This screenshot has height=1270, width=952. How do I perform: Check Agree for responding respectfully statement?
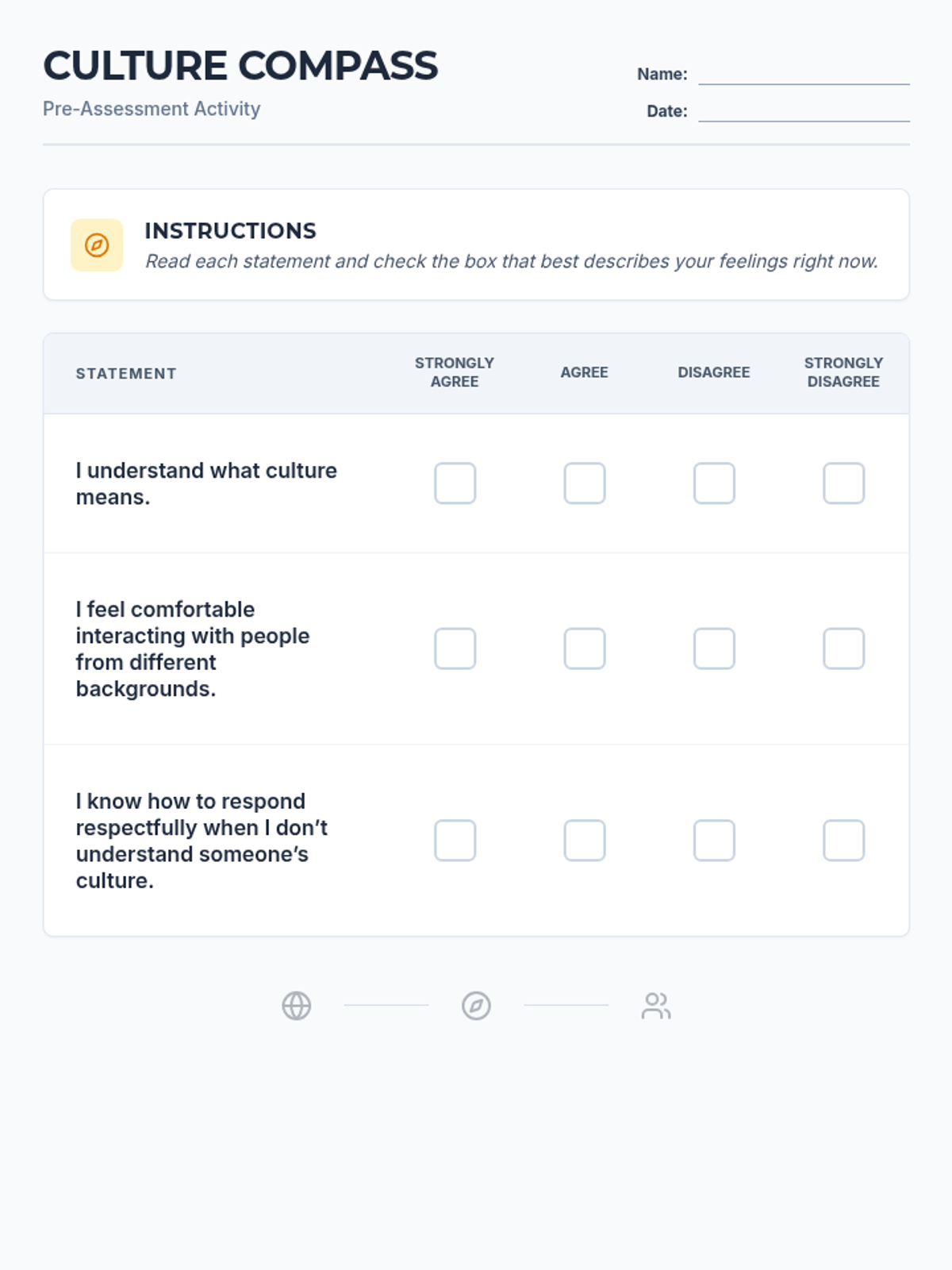[x=585, y=841]
